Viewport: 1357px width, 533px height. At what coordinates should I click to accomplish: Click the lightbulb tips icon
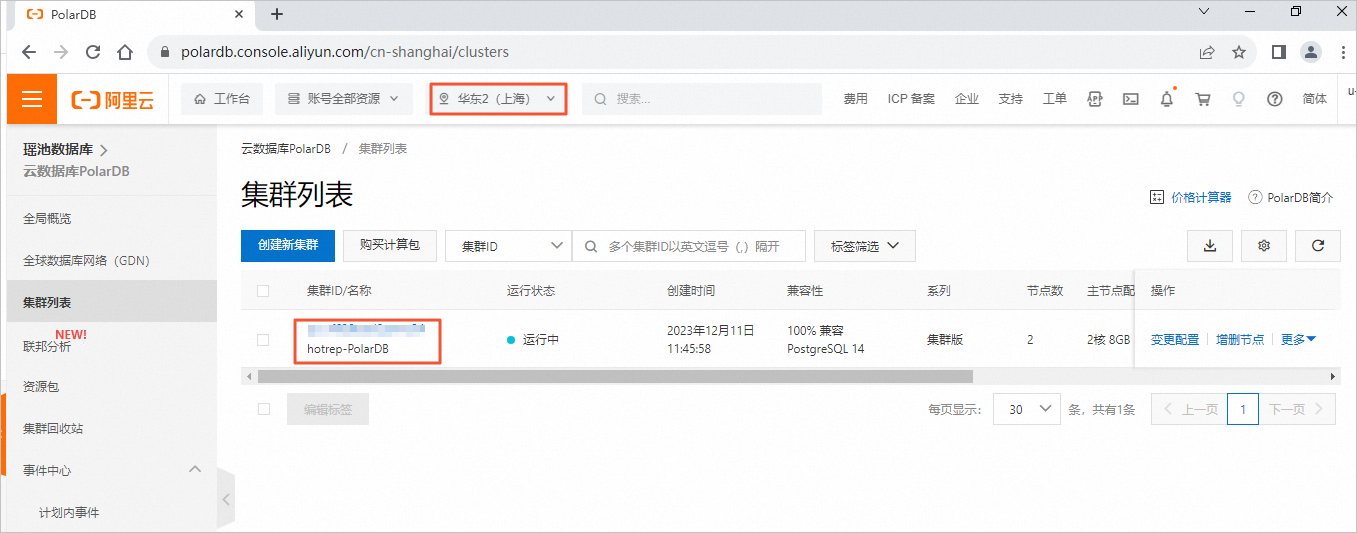point(1239,99)
